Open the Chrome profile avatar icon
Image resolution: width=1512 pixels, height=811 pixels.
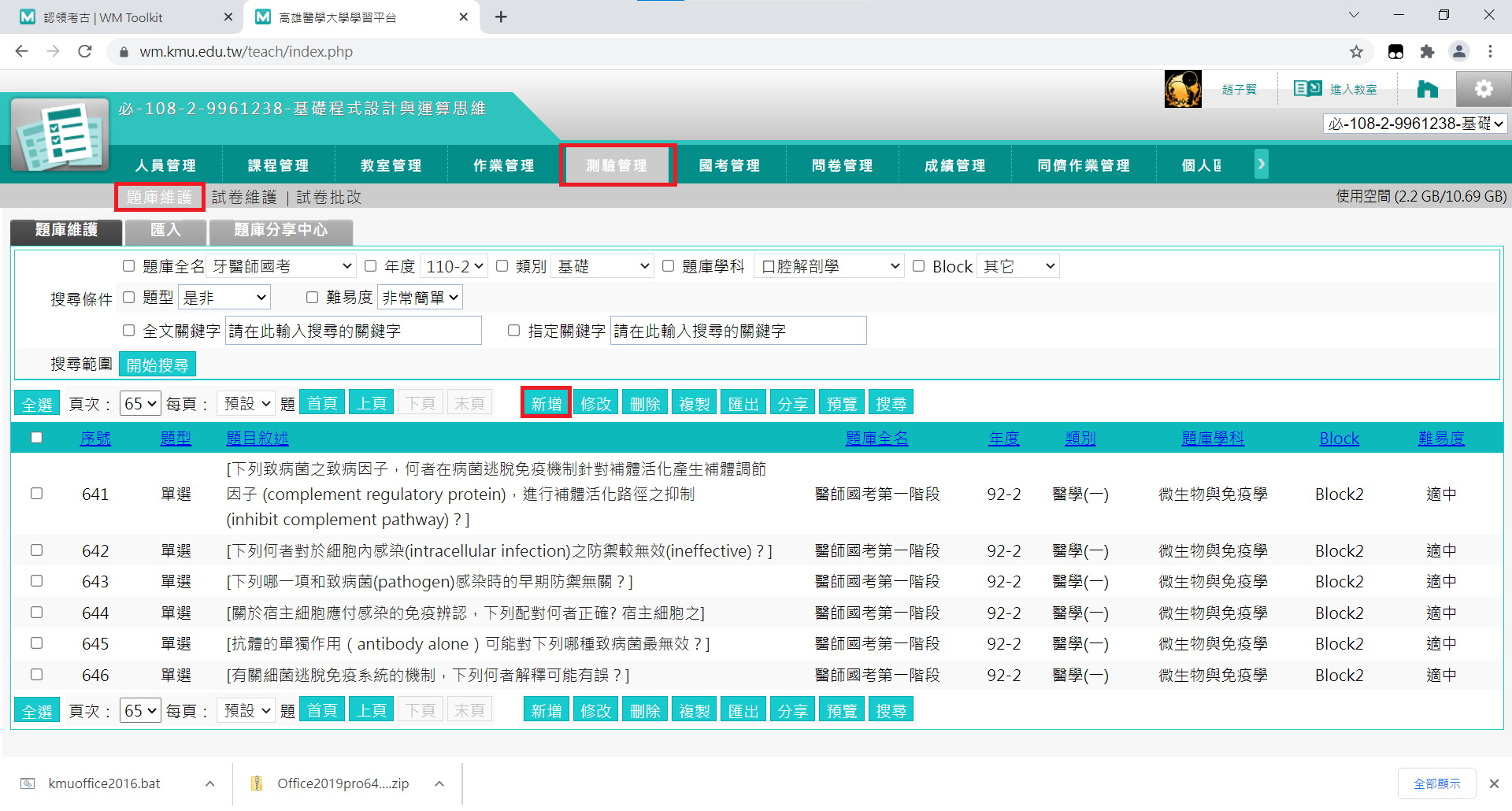pos(1459,52)
